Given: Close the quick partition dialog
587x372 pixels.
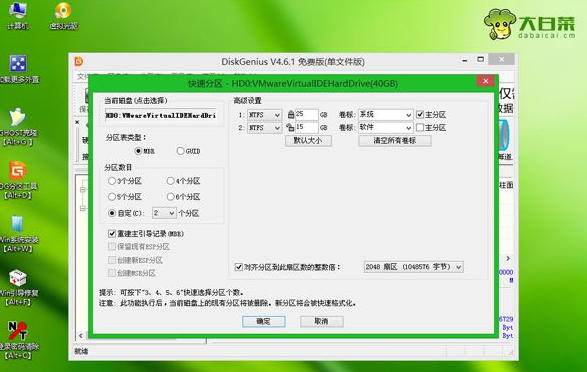Looking at the screenshot, I should pyautogui.click(x=486, y=81).
